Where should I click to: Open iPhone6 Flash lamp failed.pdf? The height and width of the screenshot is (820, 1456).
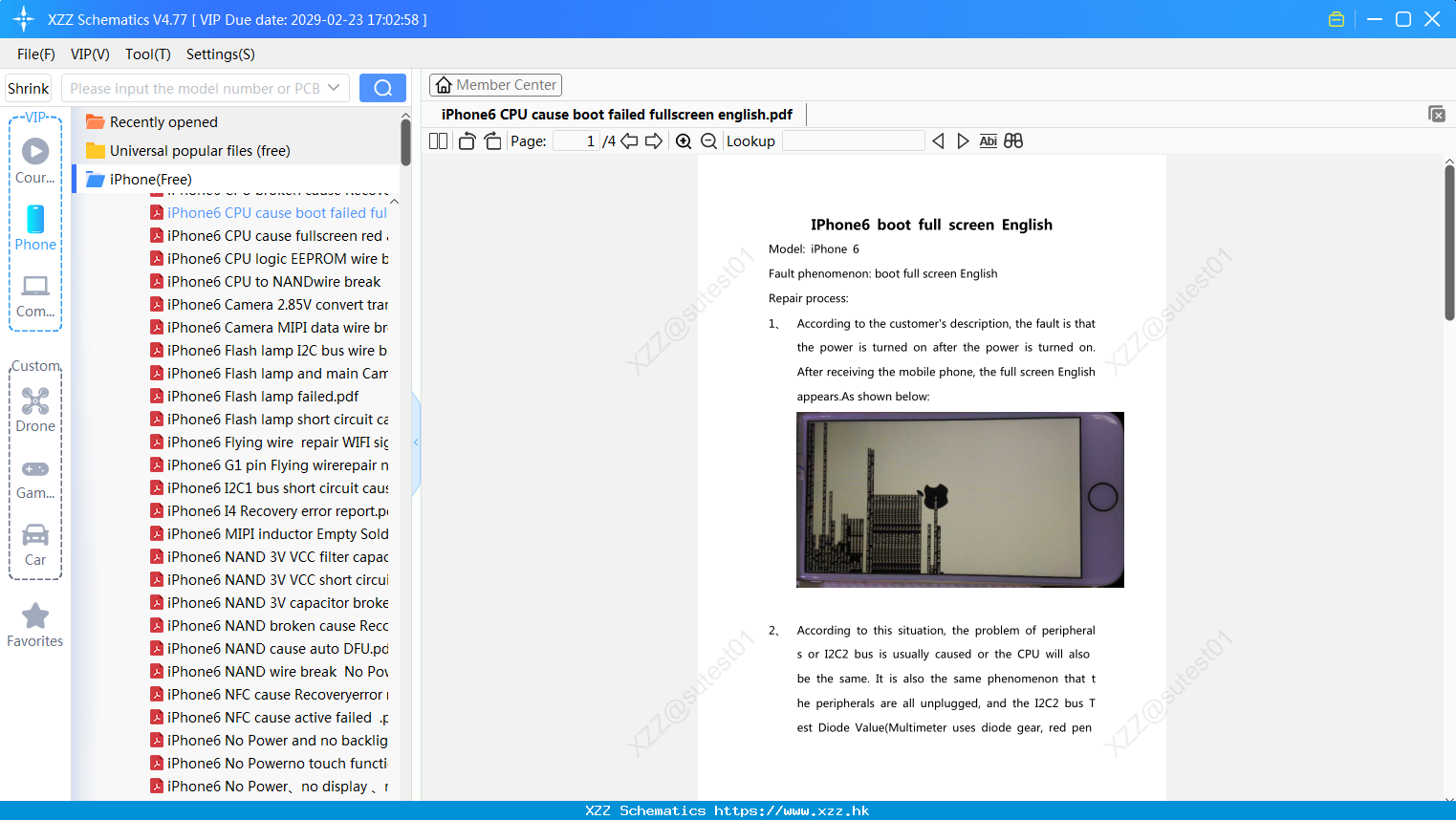tap(255, 397)
